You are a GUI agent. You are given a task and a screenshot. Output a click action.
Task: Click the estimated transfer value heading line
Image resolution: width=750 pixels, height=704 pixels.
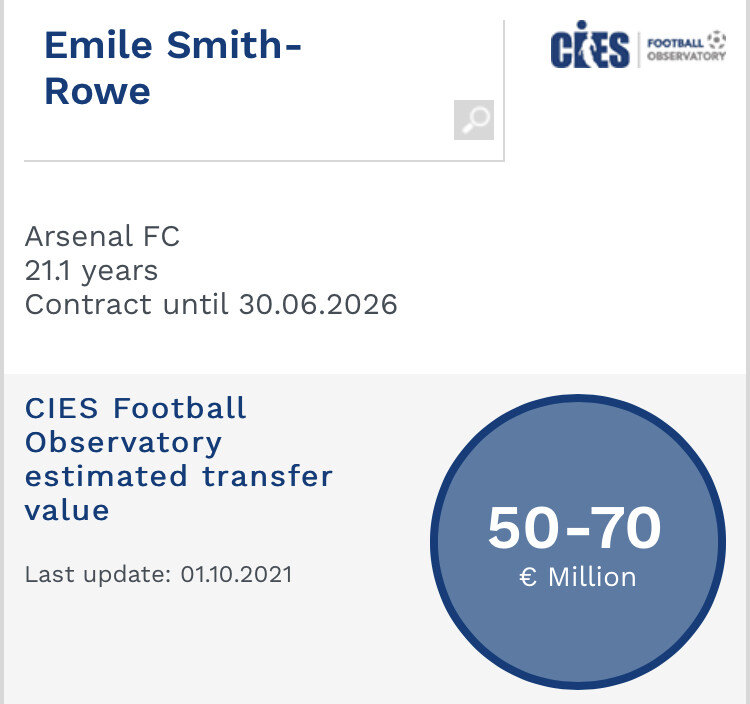178,476
